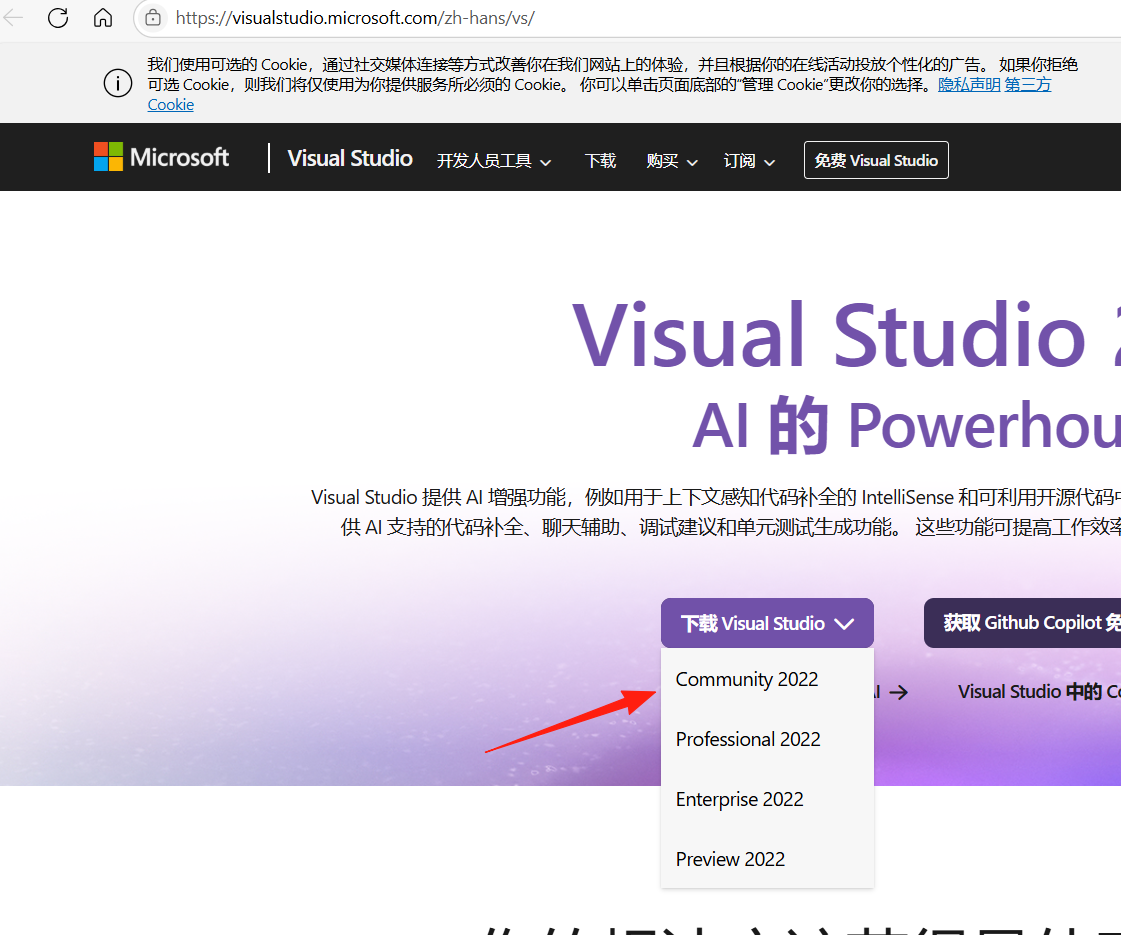Select Enterprise 2022 download option

(x=739, y=800)
